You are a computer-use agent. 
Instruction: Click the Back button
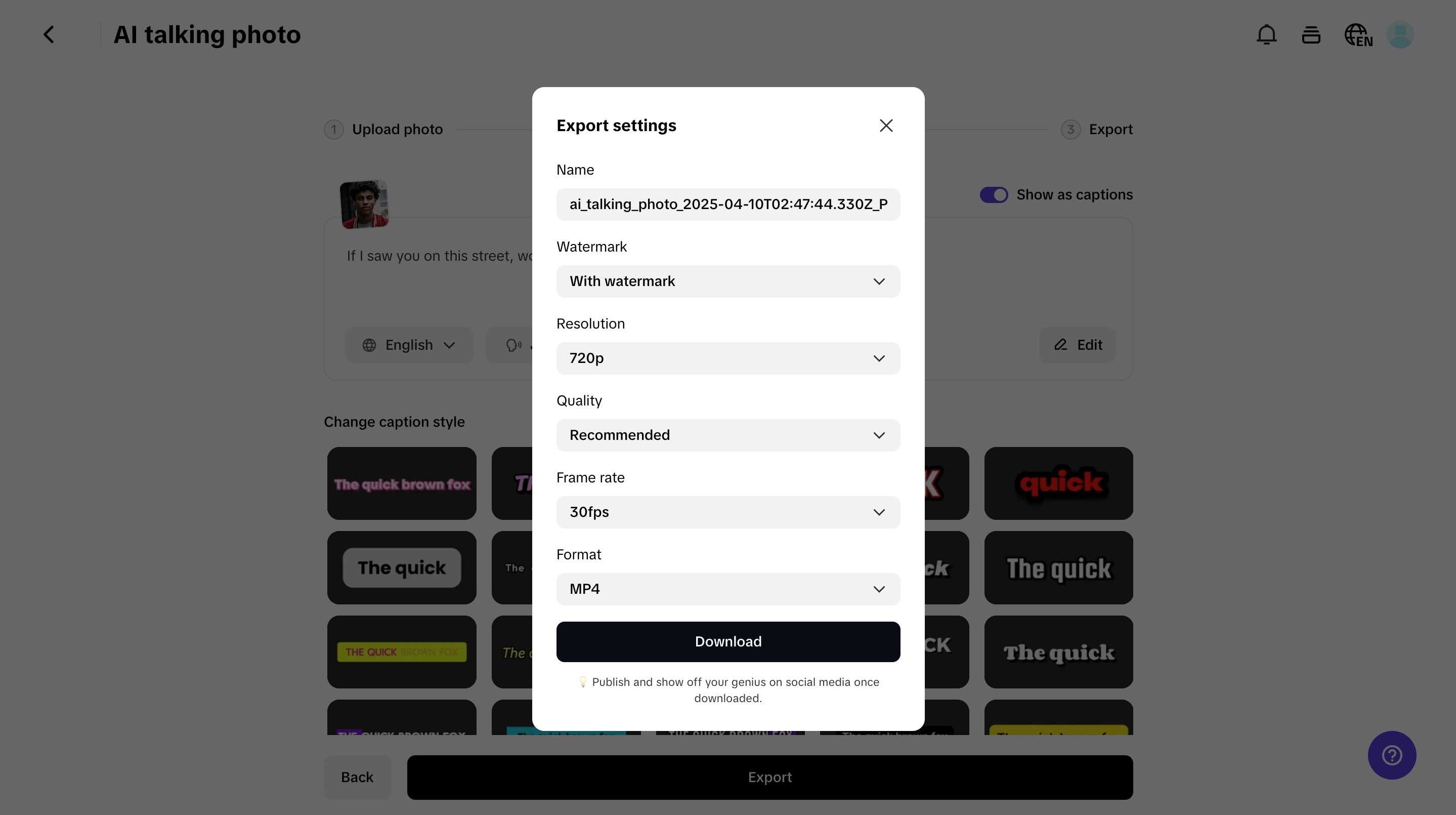[x=357, y=777]
